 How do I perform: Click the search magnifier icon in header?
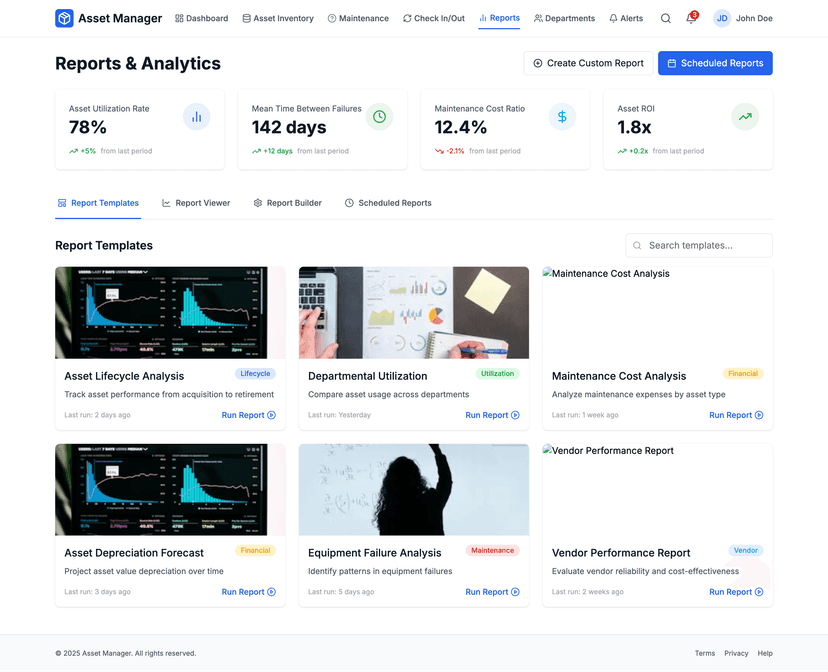pyautogui.click(x=666, y=18)
